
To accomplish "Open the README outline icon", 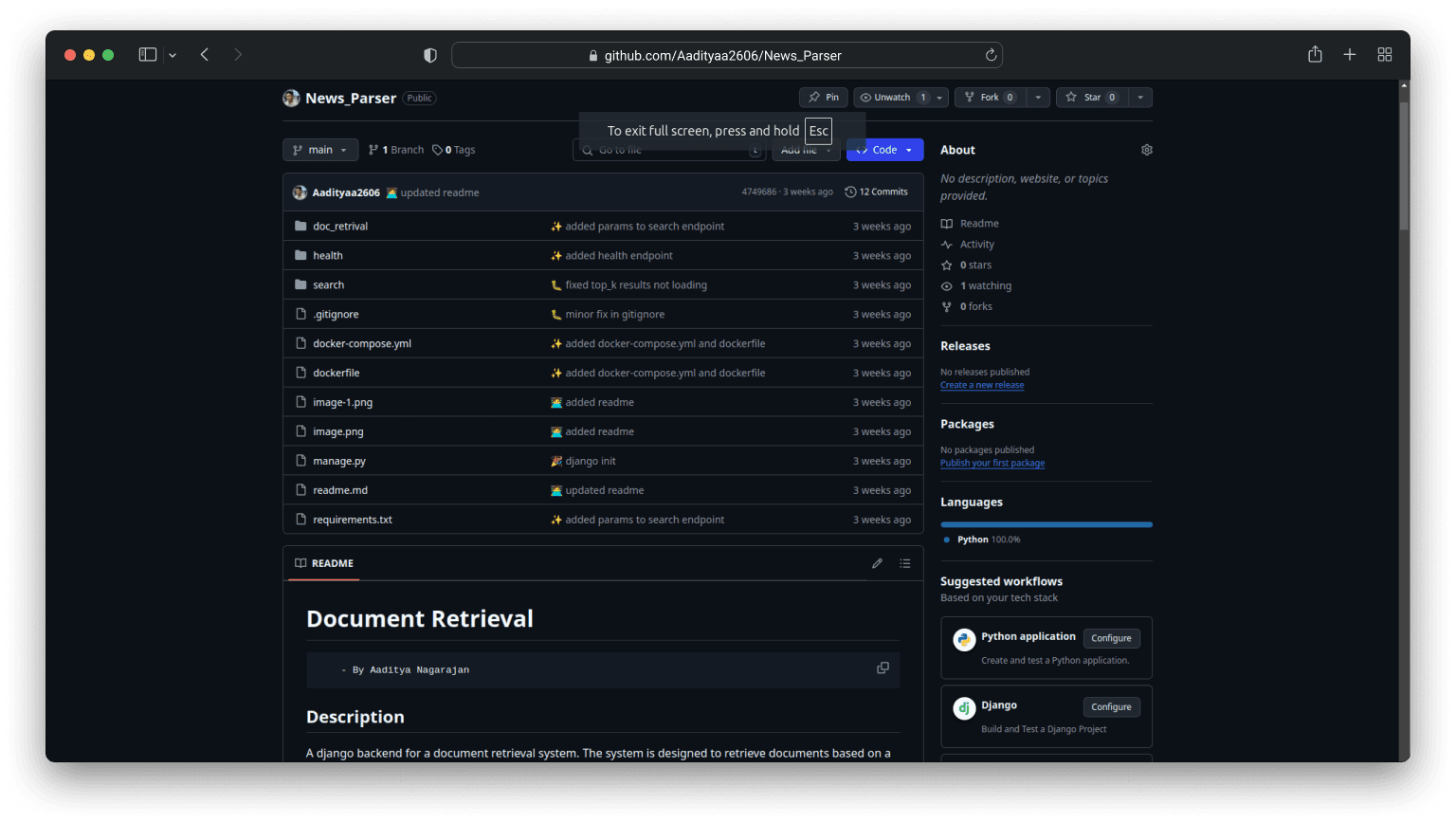I will pos(904,562).
